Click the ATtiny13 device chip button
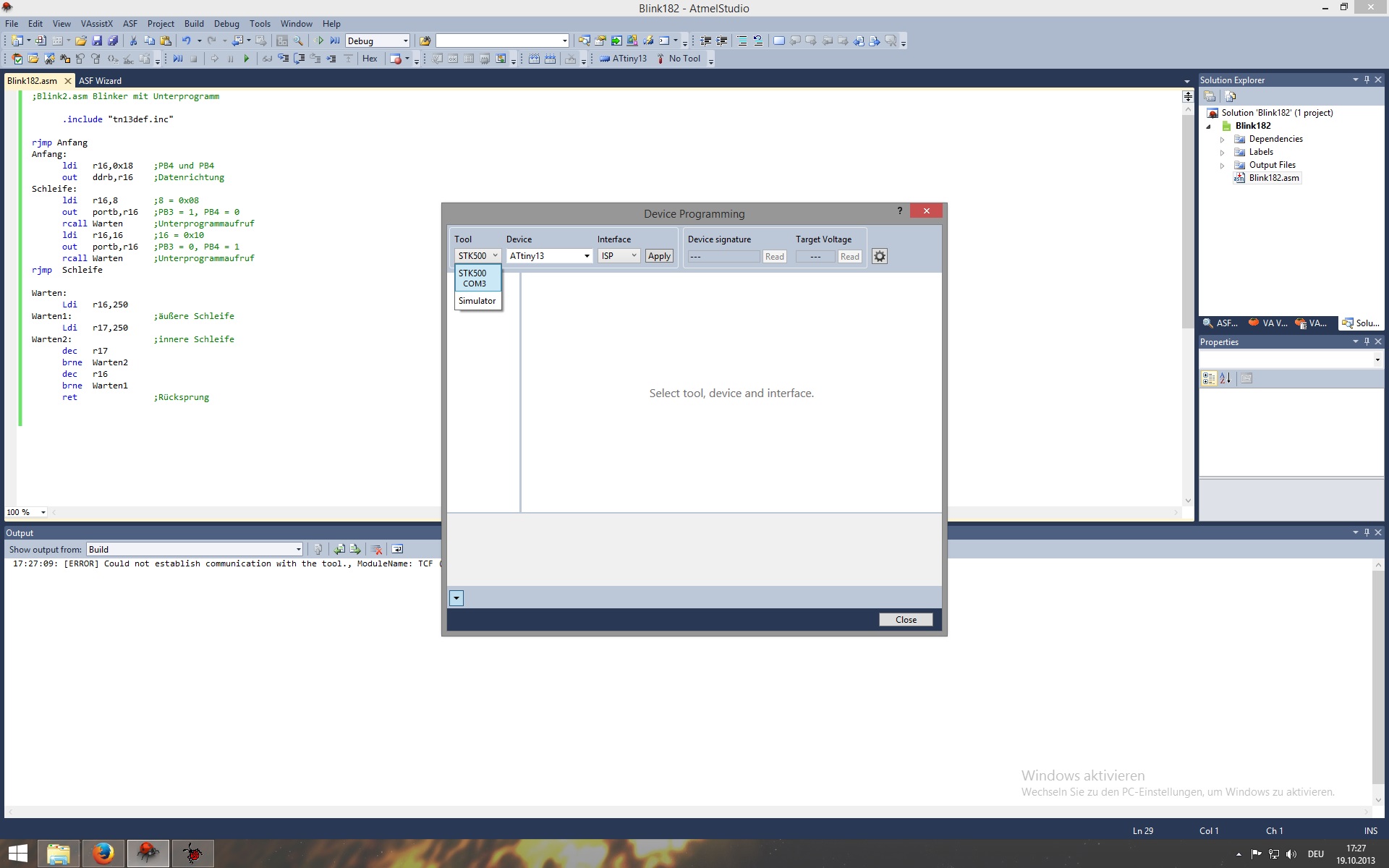Viewport: 1389px width, 868px height. tap(623, 59)
